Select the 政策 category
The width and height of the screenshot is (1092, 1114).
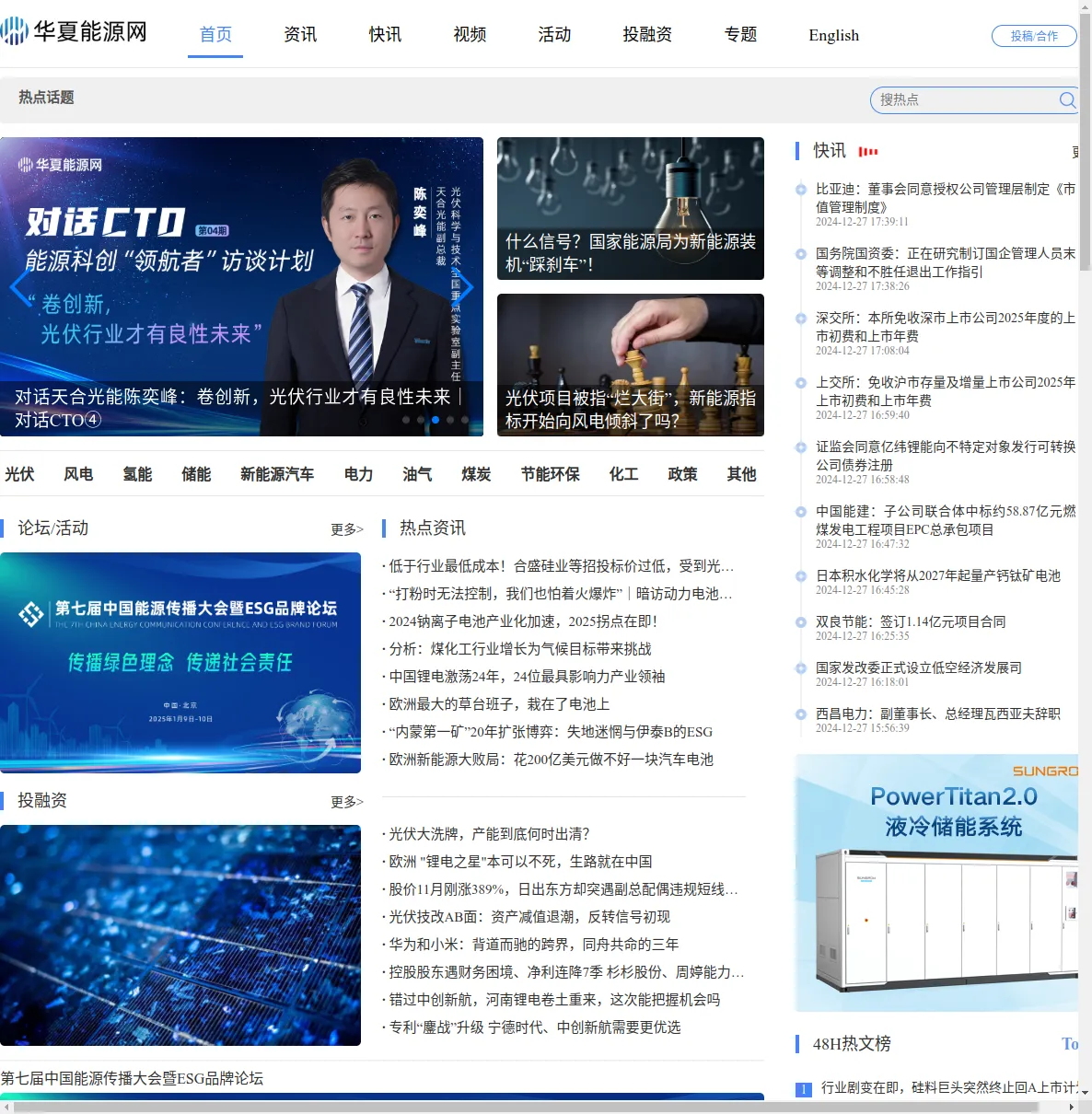(x=682, y=474)
